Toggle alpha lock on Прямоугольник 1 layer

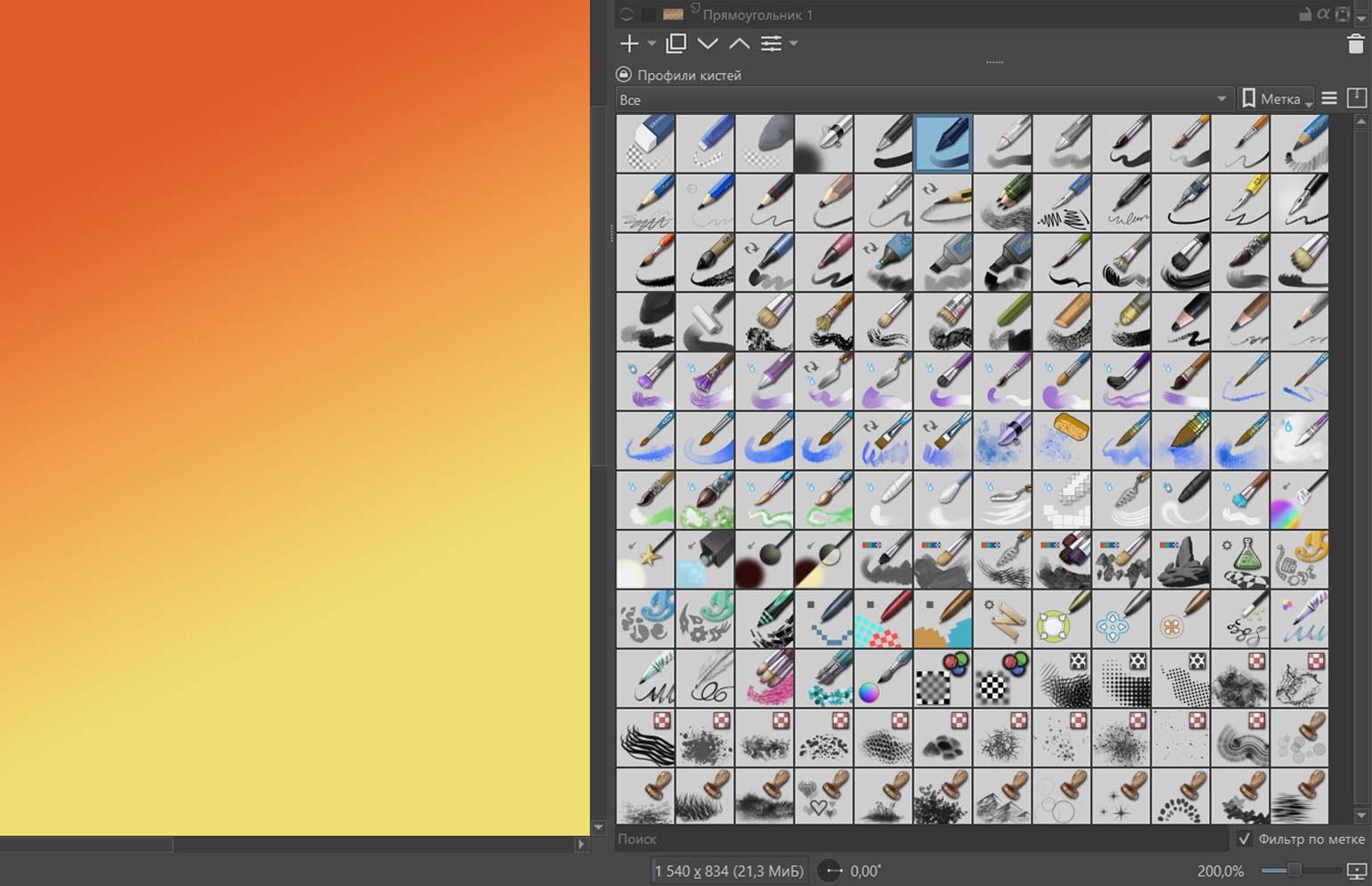point(1323,14)
